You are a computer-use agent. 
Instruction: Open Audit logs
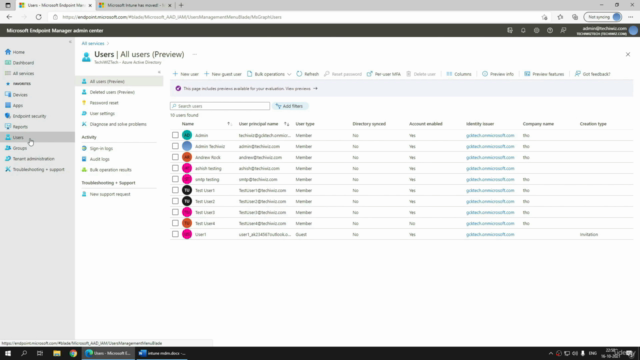[x=99, y=159]
